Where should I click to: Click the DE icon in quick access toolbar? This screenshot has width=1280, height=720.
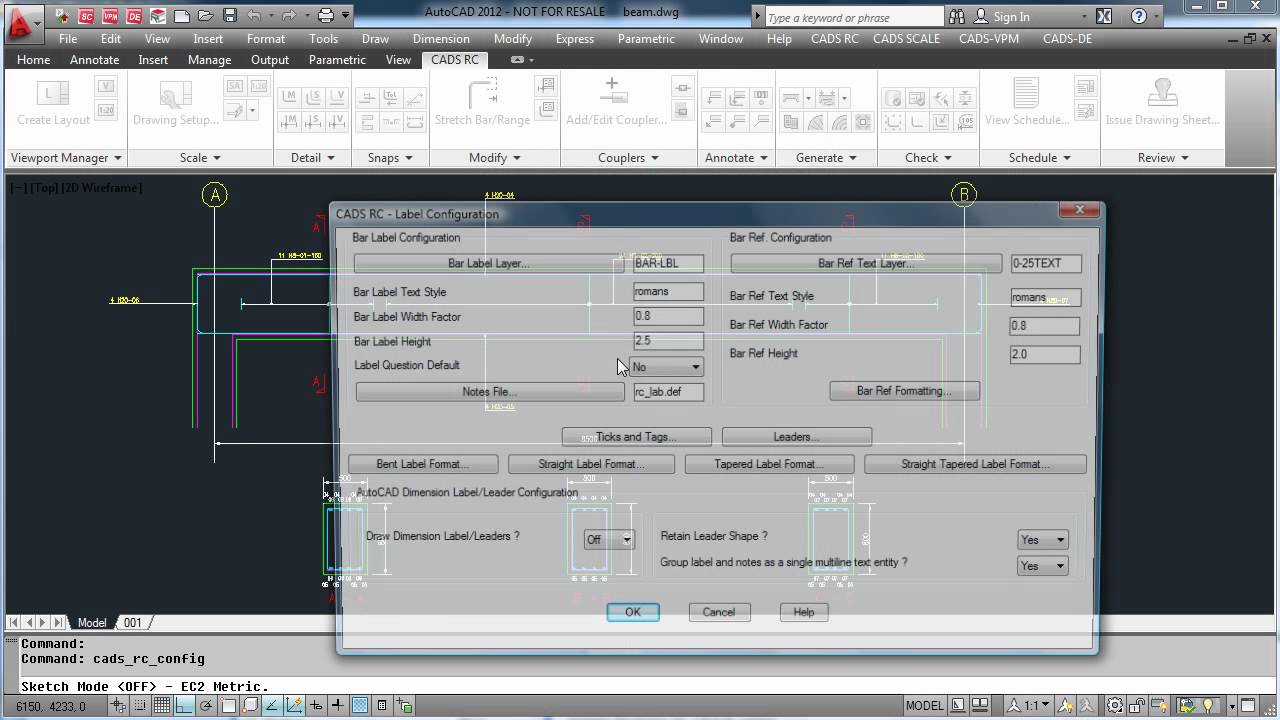134,16
